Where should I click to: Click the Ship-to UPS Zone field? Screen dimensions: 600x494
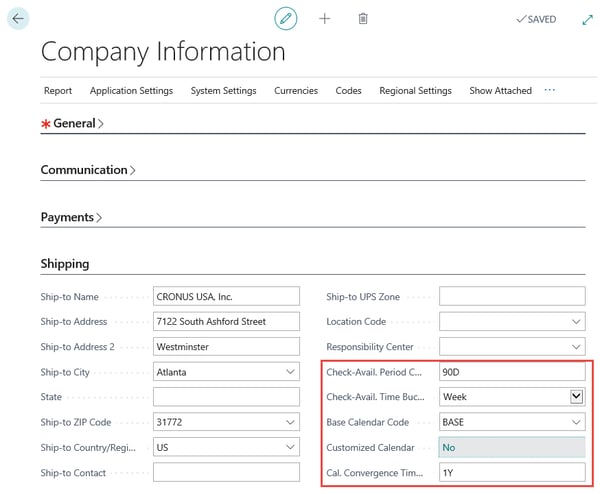(x=512, y=297)
